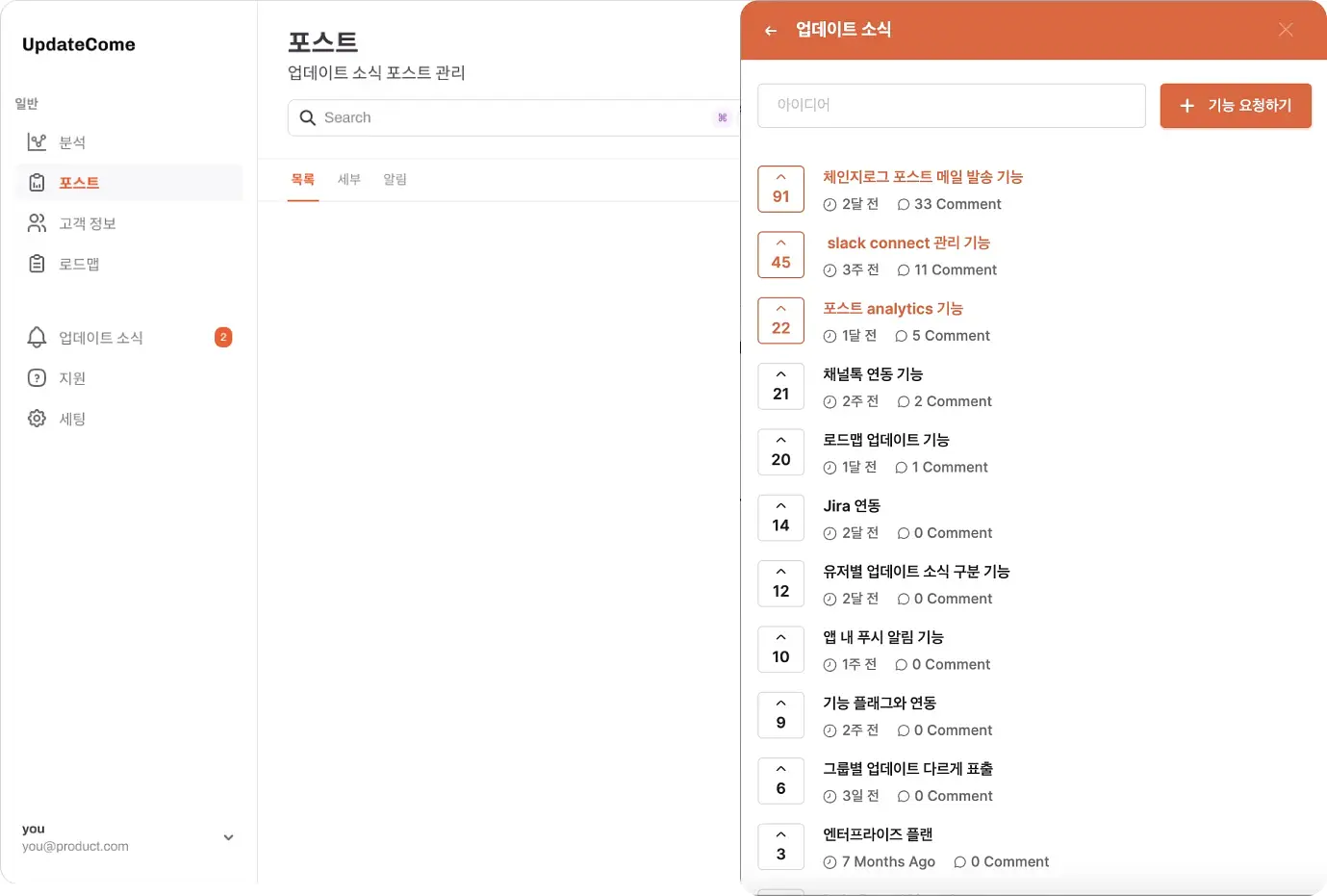This screenshot has height=896, width=1327.
Task: Open the 분석 analytics chart icon
Action: (37, 142)
